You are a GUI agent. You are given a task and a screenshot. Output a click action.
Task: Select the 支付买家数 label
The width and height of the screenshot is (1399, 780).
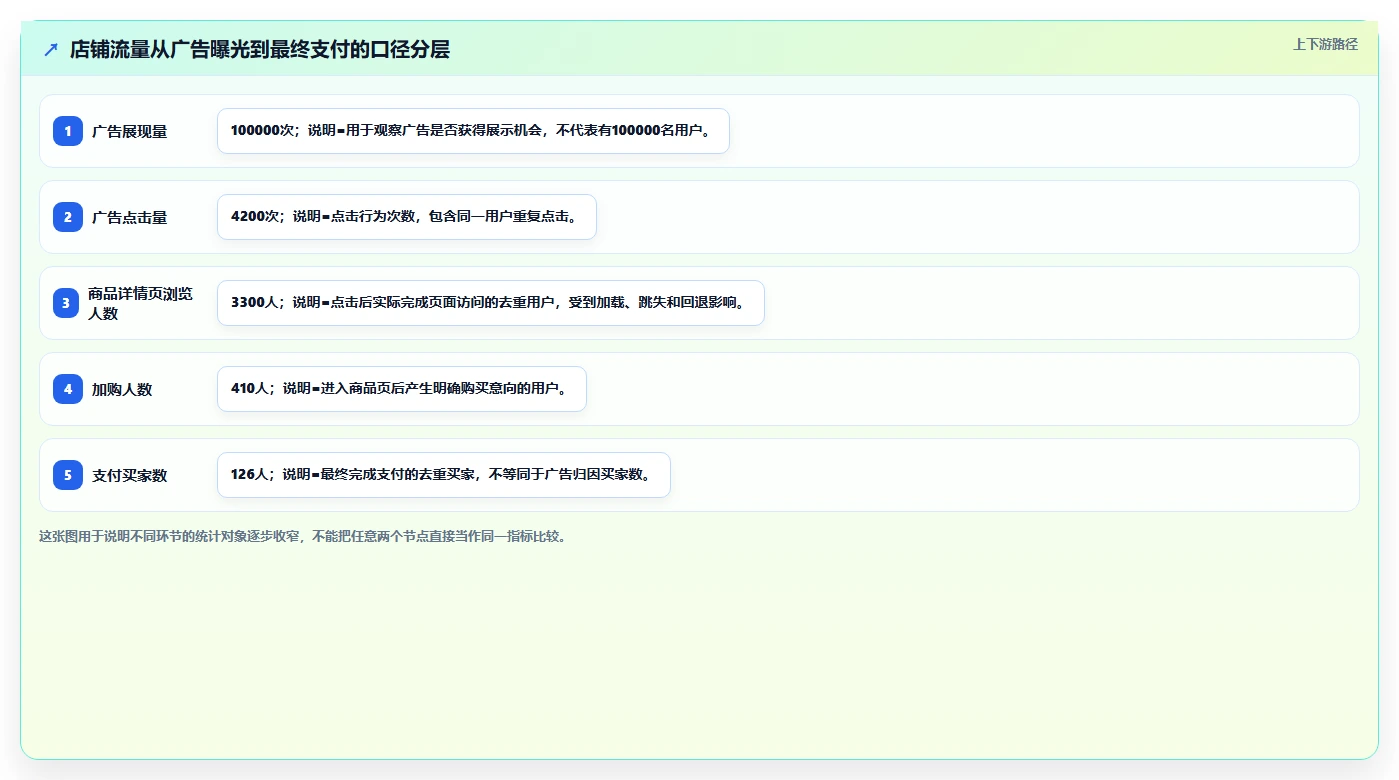130,475
